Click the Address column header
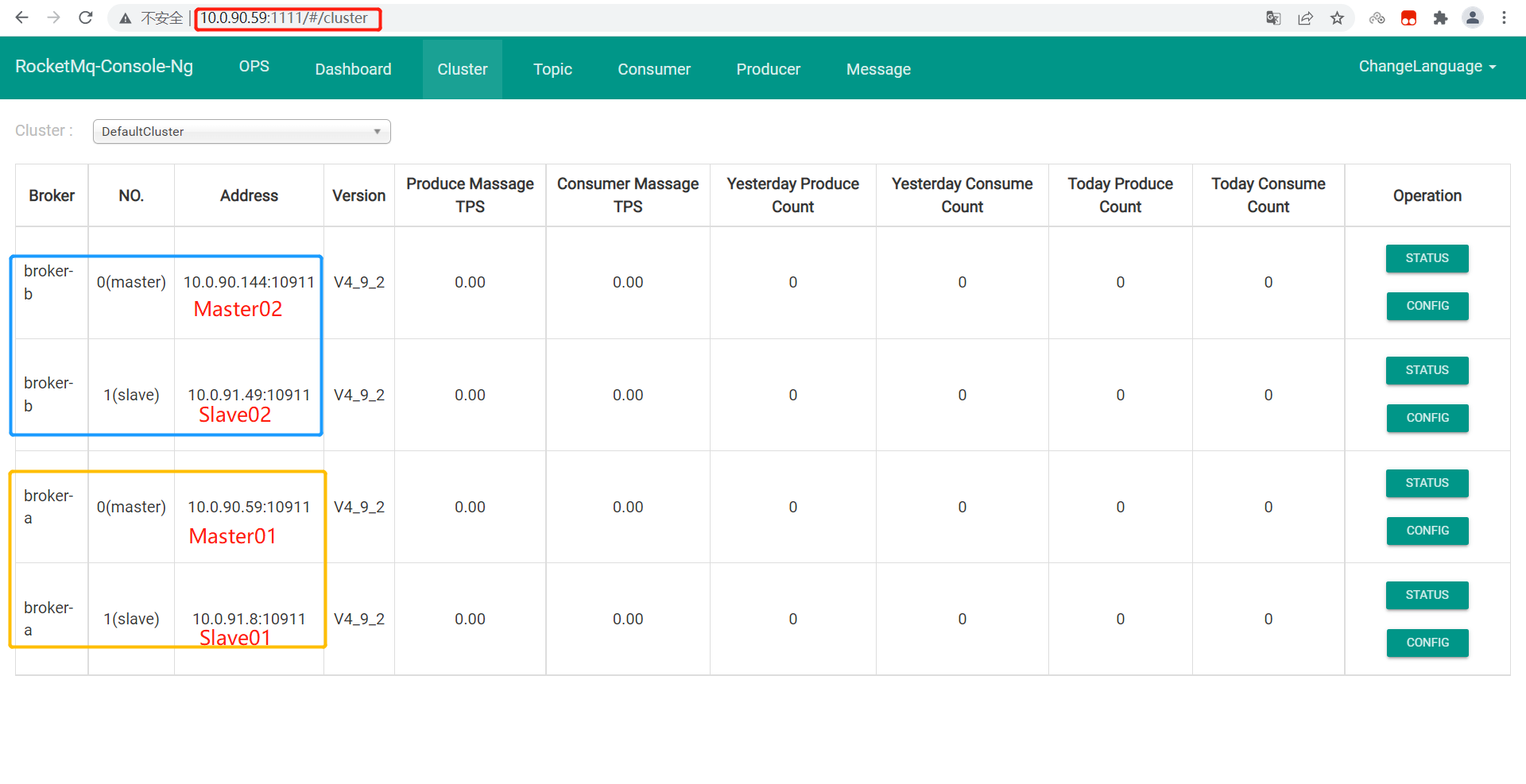 (249, 195)
